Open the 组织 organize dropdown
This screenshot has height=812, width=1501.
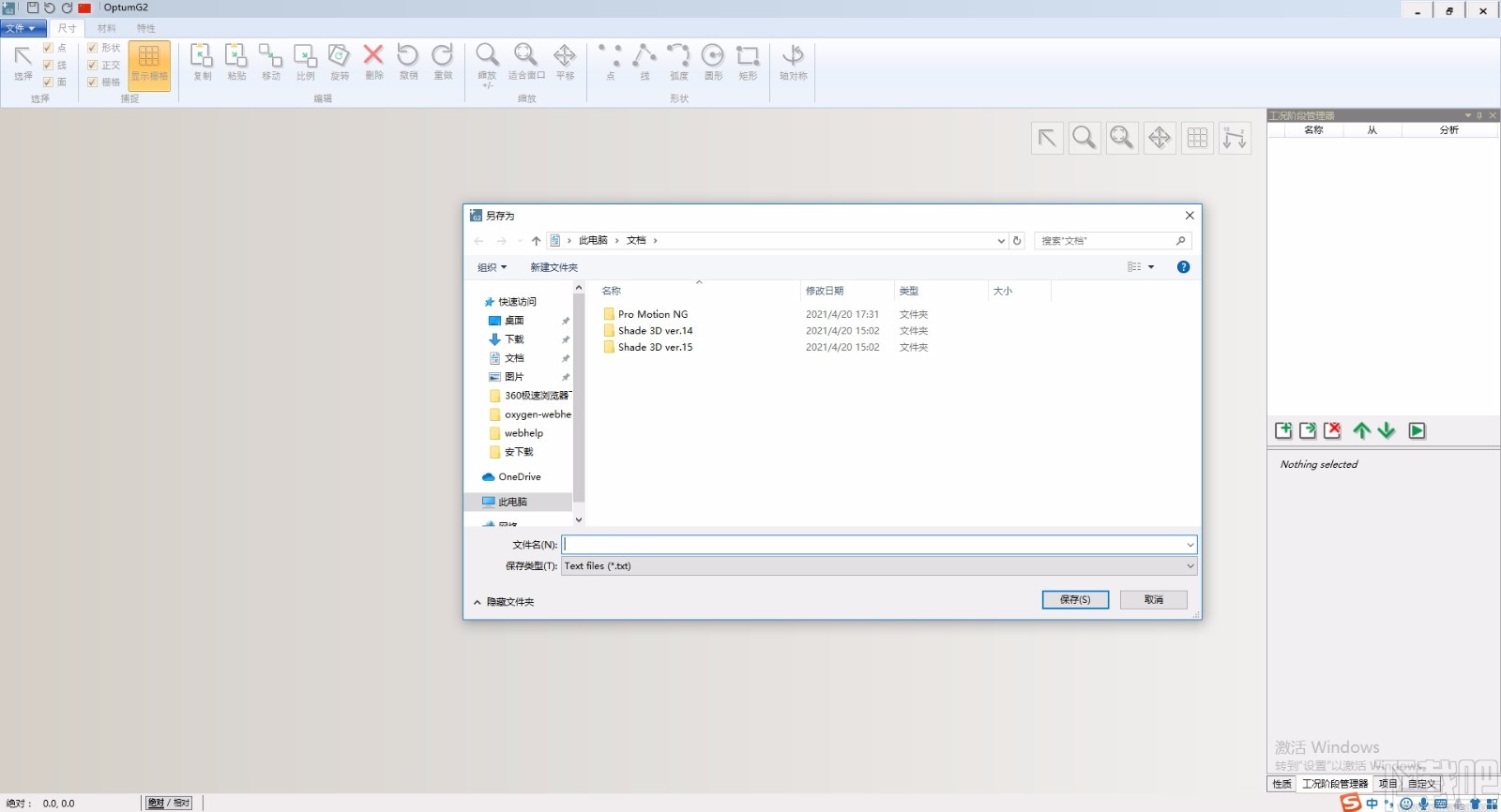(x=492, y=267)
